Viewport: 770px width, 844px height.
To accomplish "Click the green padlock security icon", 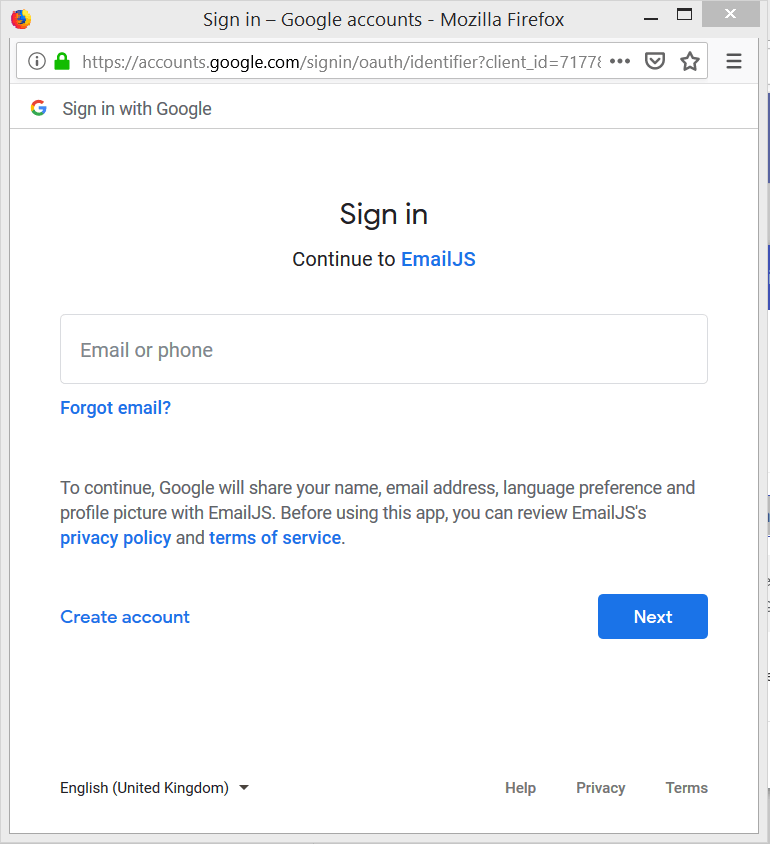I will (x=62, y=61).
